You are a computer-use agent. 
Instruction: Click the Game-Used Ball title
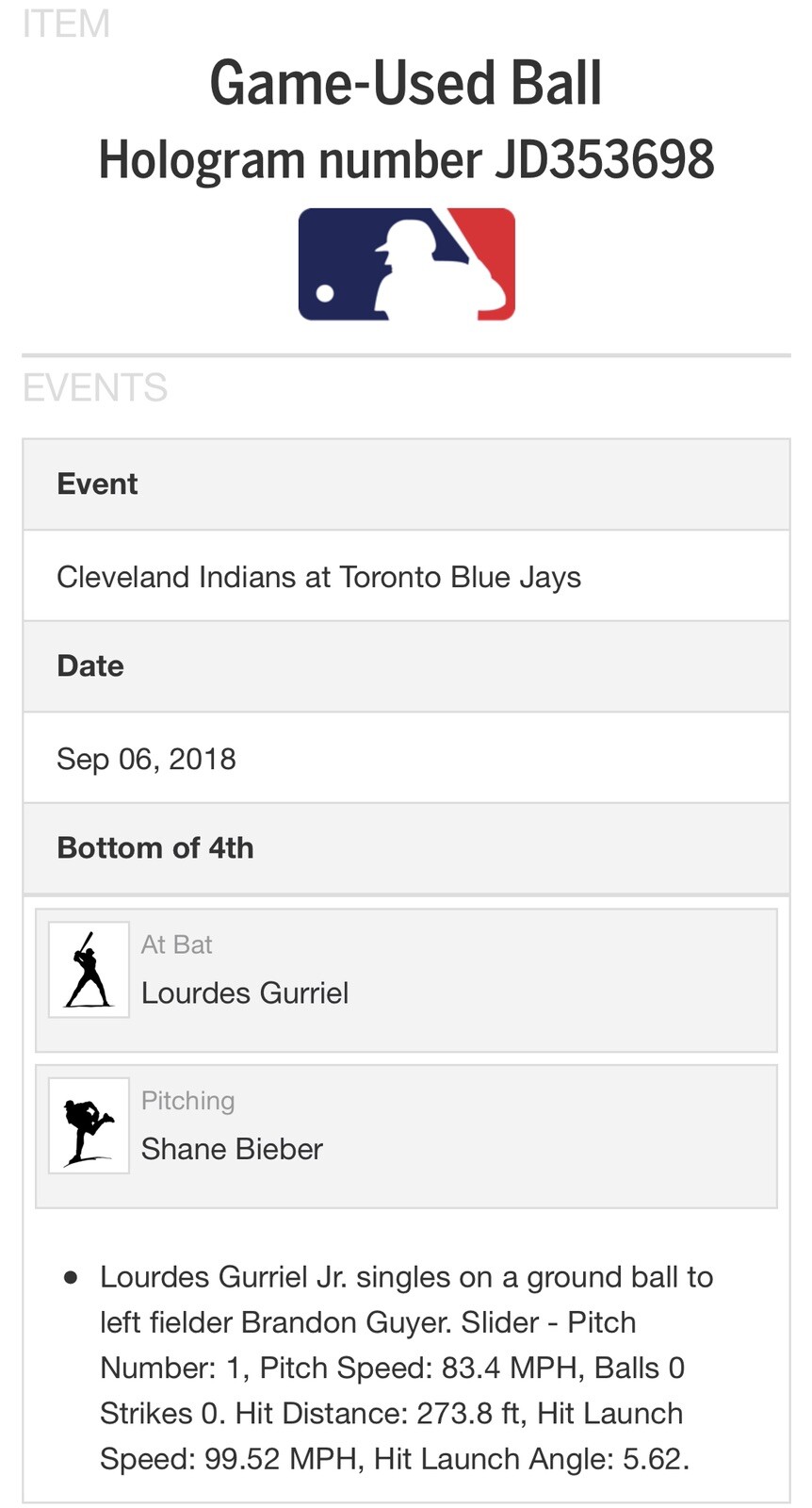coord(406,83)
